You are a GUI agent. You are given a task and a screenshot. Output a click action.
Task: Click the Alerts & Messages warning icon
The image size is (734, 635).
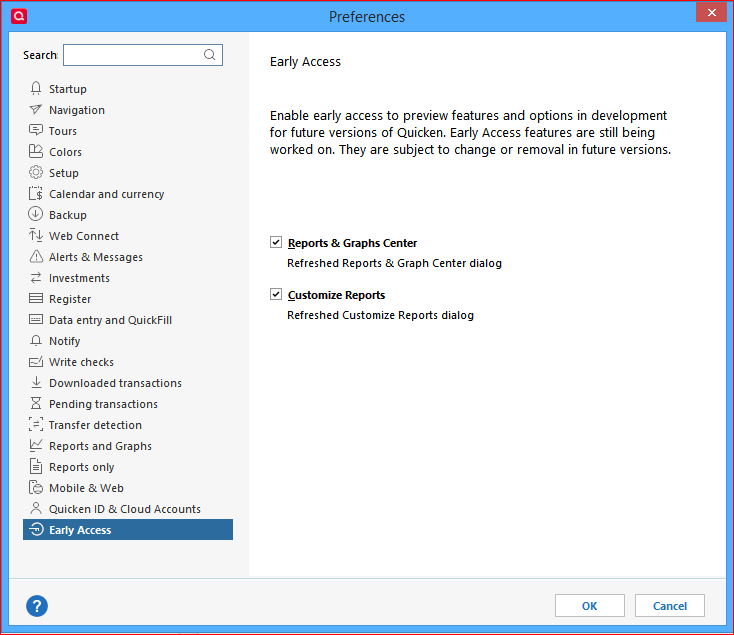(36, 256)
